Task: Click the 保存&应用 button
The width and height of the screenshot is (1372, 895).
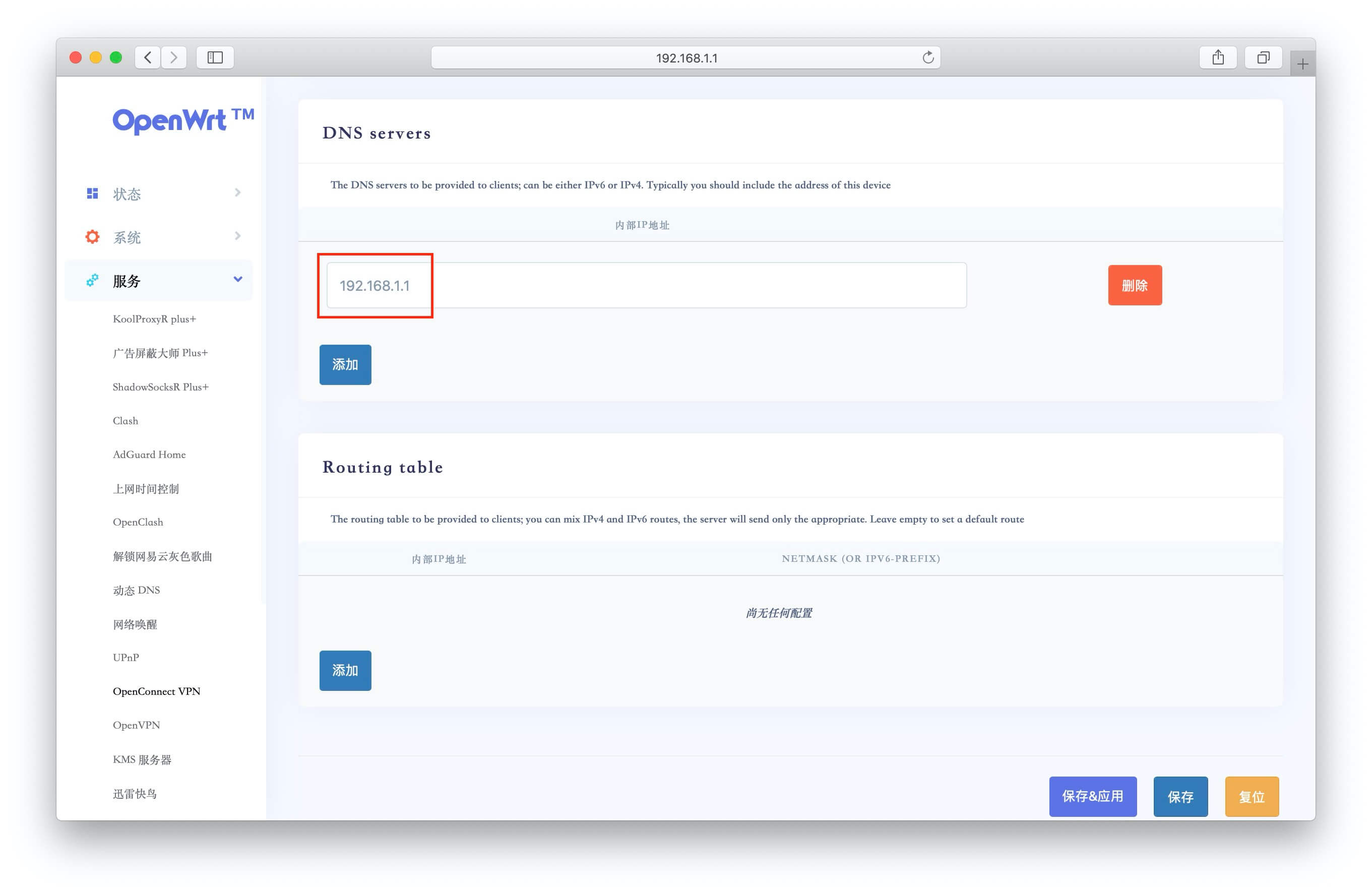Action: pyautogui.click(x=1092, y=796)
